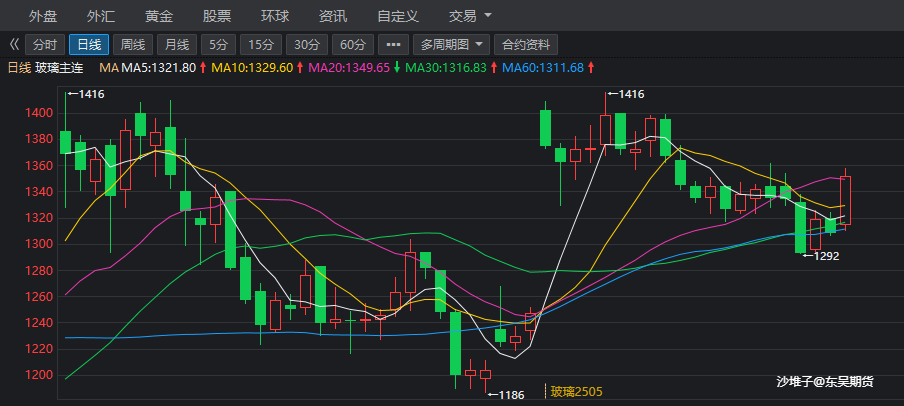Open 合约资料 contract info

pyautogui.click(x=526, y=44)
